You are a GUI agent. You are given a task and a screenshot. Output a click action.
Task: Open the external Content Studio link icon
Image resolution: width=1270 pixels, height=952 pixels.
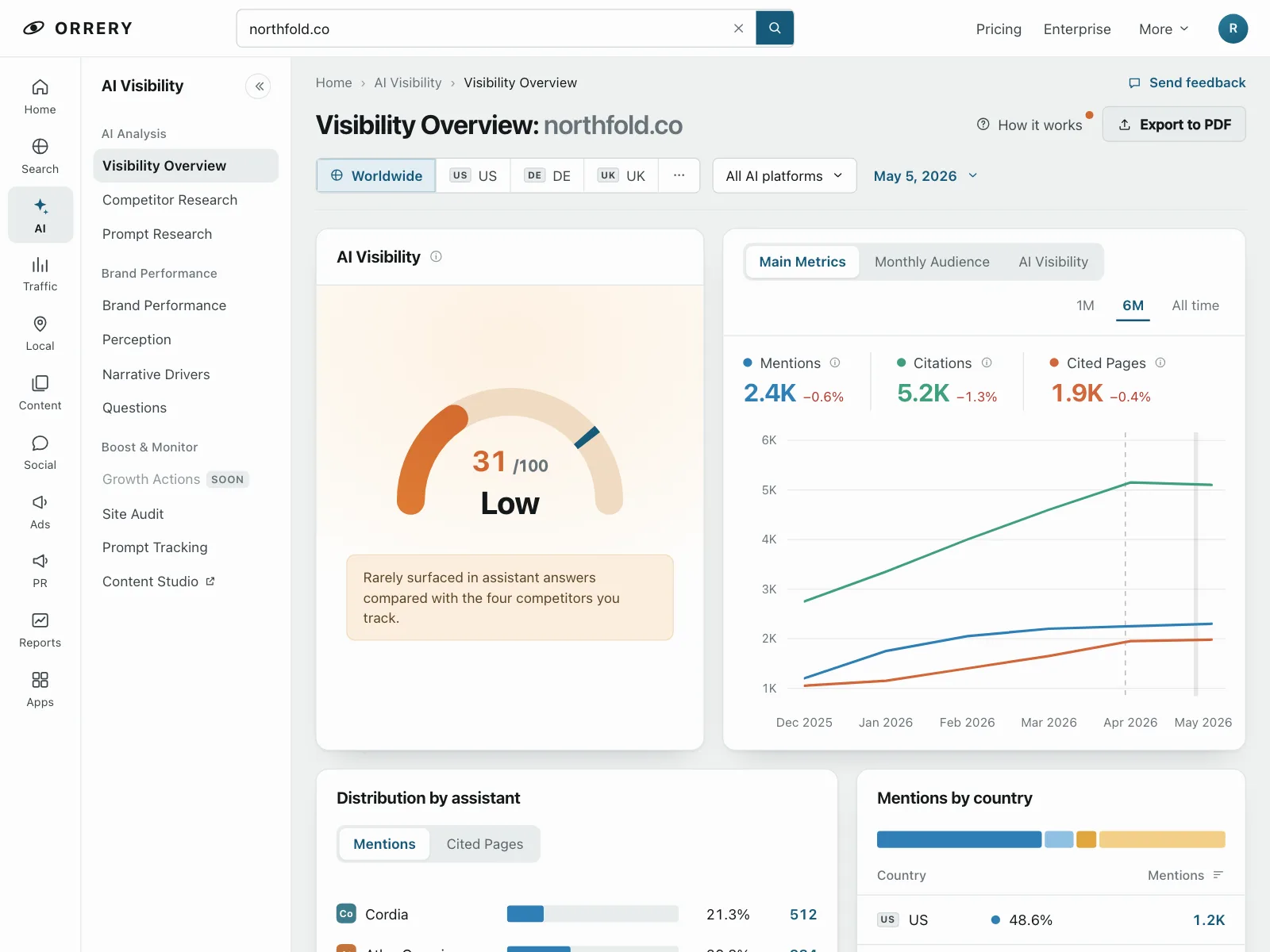pyautogui.click(x=210, y=582)
